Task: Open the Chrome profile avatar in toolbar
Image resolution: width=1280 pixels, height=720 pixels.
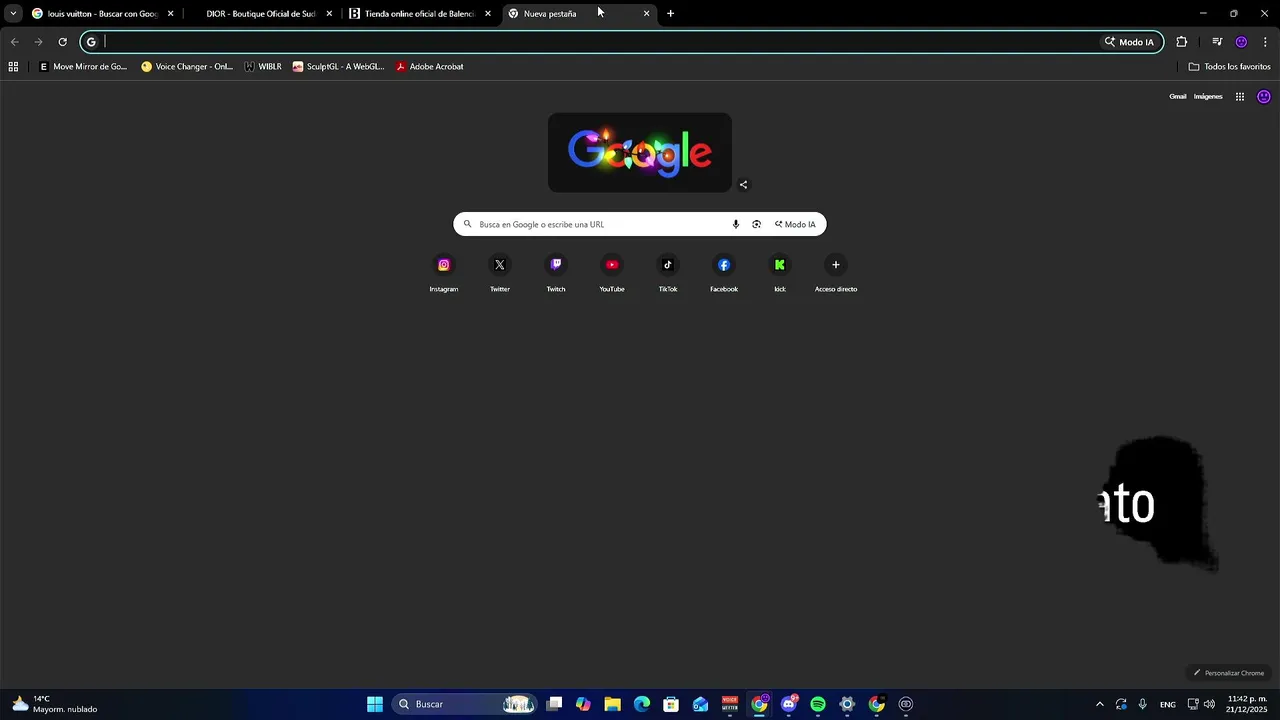Action: tap(1241, 42)
